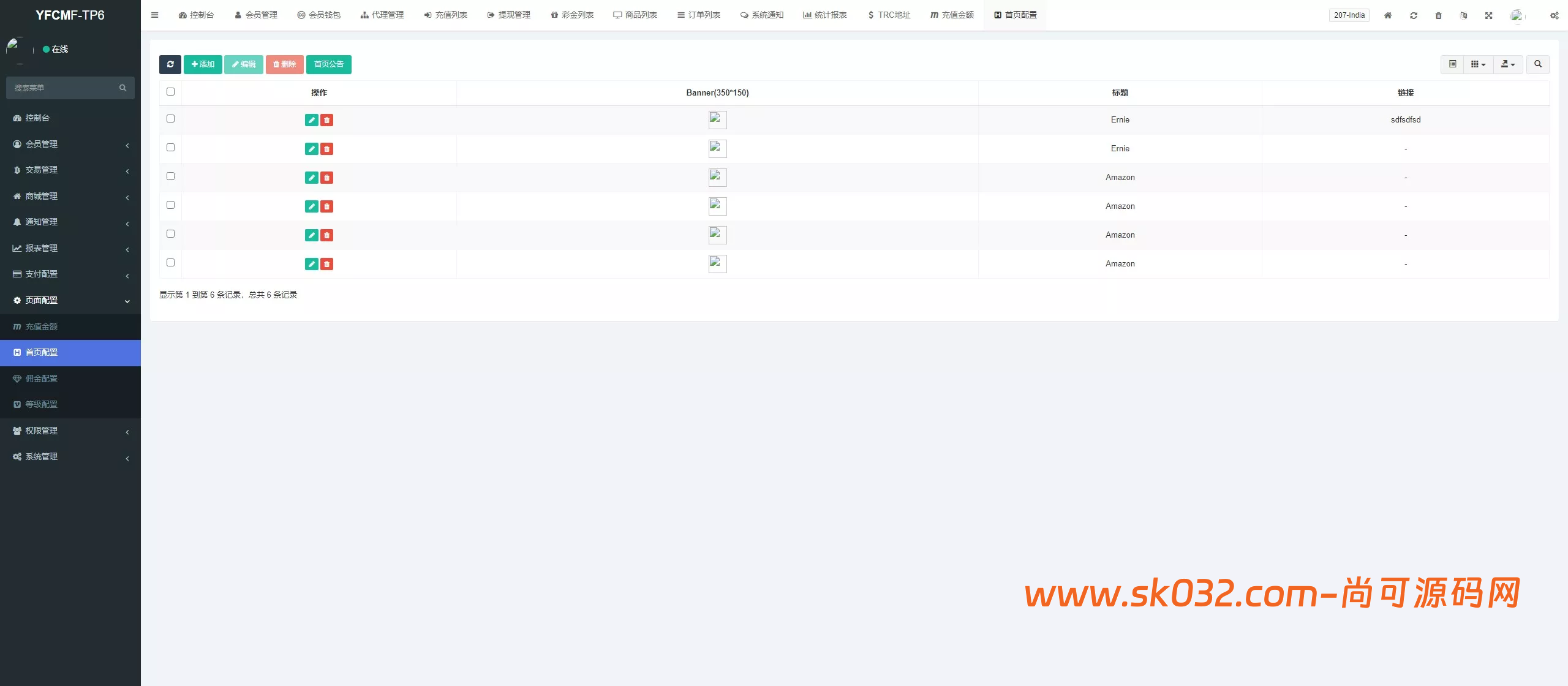
Task: Tick the checkbox for the last Amazon row
Action: click(x=170, y=263)
